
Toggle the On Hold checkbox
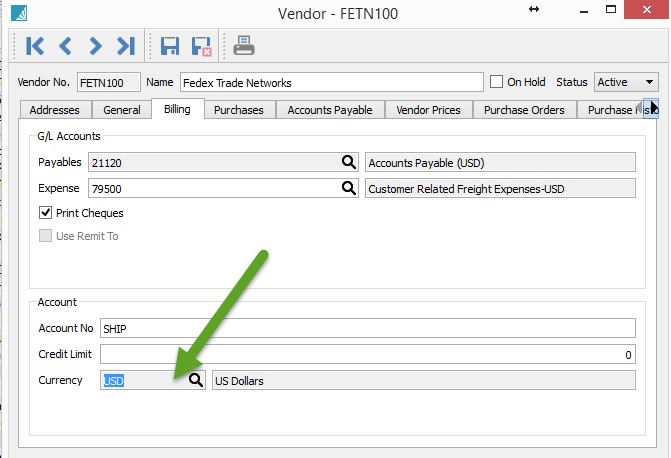coord(497,82)
